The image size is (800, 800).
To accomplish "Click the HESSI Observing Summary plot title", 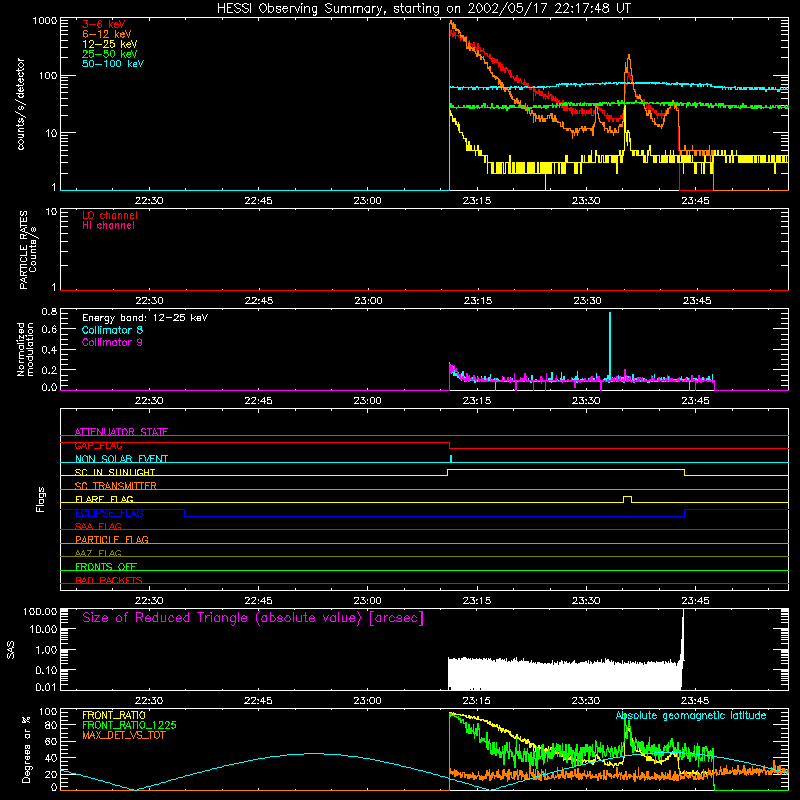I will [x=424, y=9].
